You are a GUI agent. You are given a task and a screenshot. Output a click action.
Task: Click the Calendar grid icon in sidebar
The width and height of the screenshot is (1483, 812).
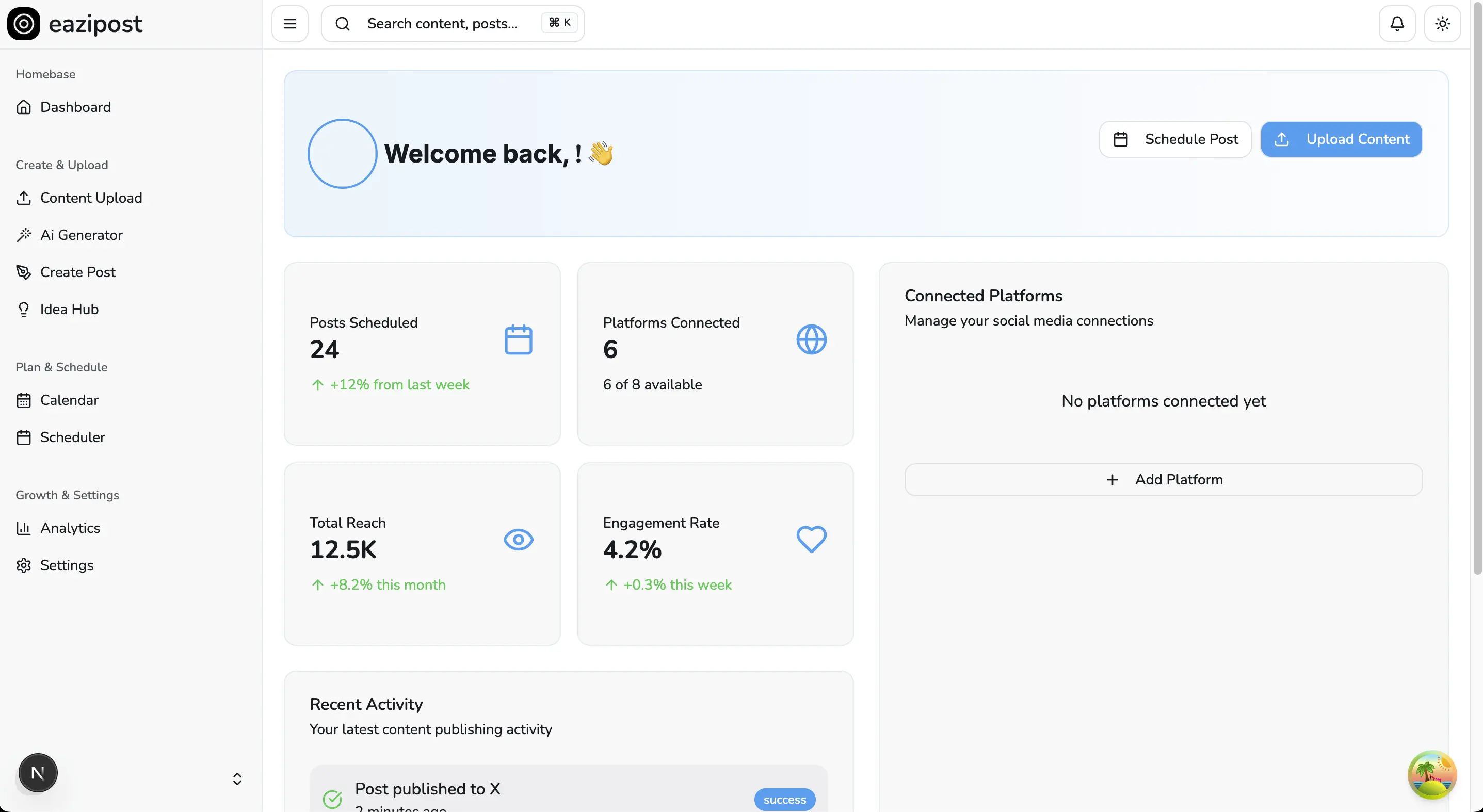click(24, 400)
